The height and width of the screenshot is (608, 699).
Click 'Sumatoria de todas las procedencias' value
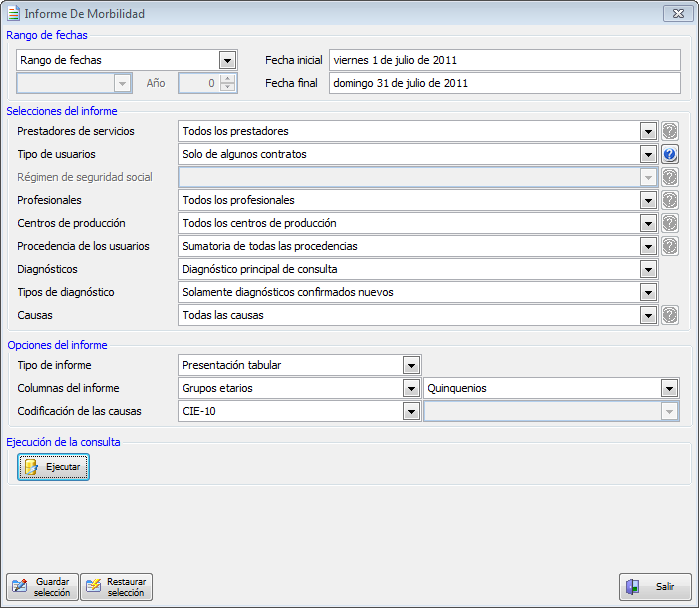(x=270, y=246)
